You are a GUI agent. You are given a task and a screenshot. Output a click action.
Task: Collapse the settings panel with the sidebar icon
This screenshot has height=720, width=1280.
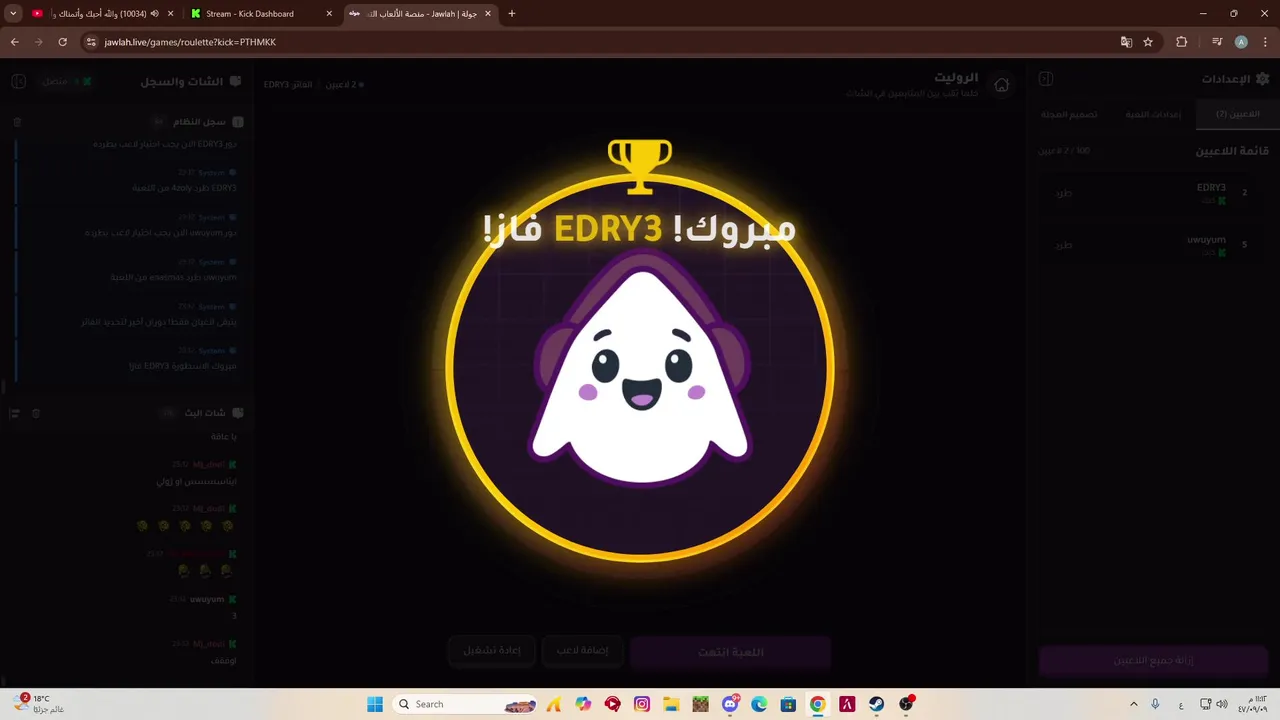point(1046,79)
